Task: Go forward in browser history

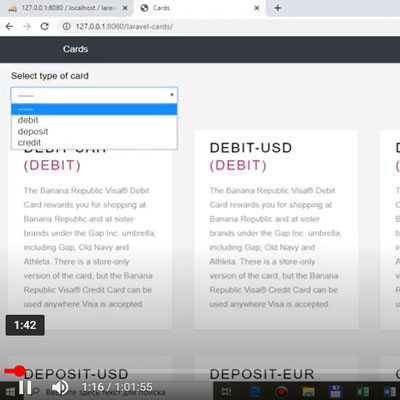Action: click(x=27, y=26)
